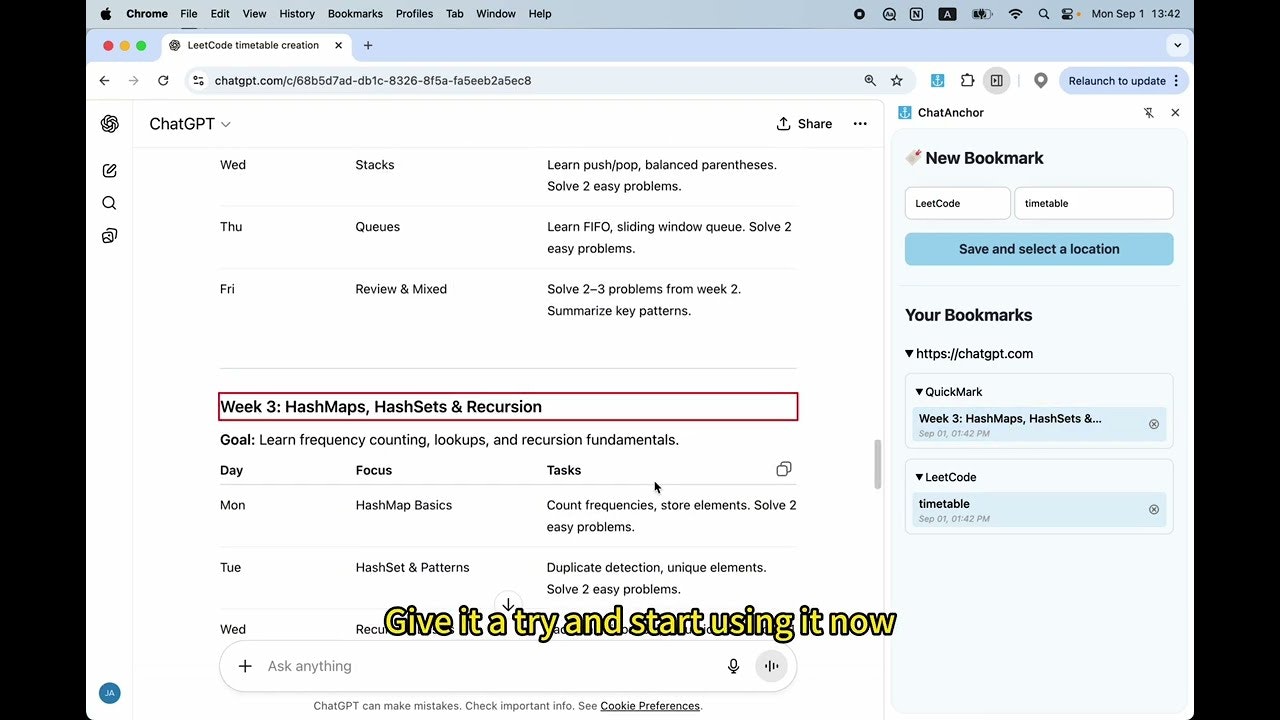Collapse the LeetCode bookmark folder
Image resolution: width=1280 pixels, height=720 pixels.
(919, 477)
